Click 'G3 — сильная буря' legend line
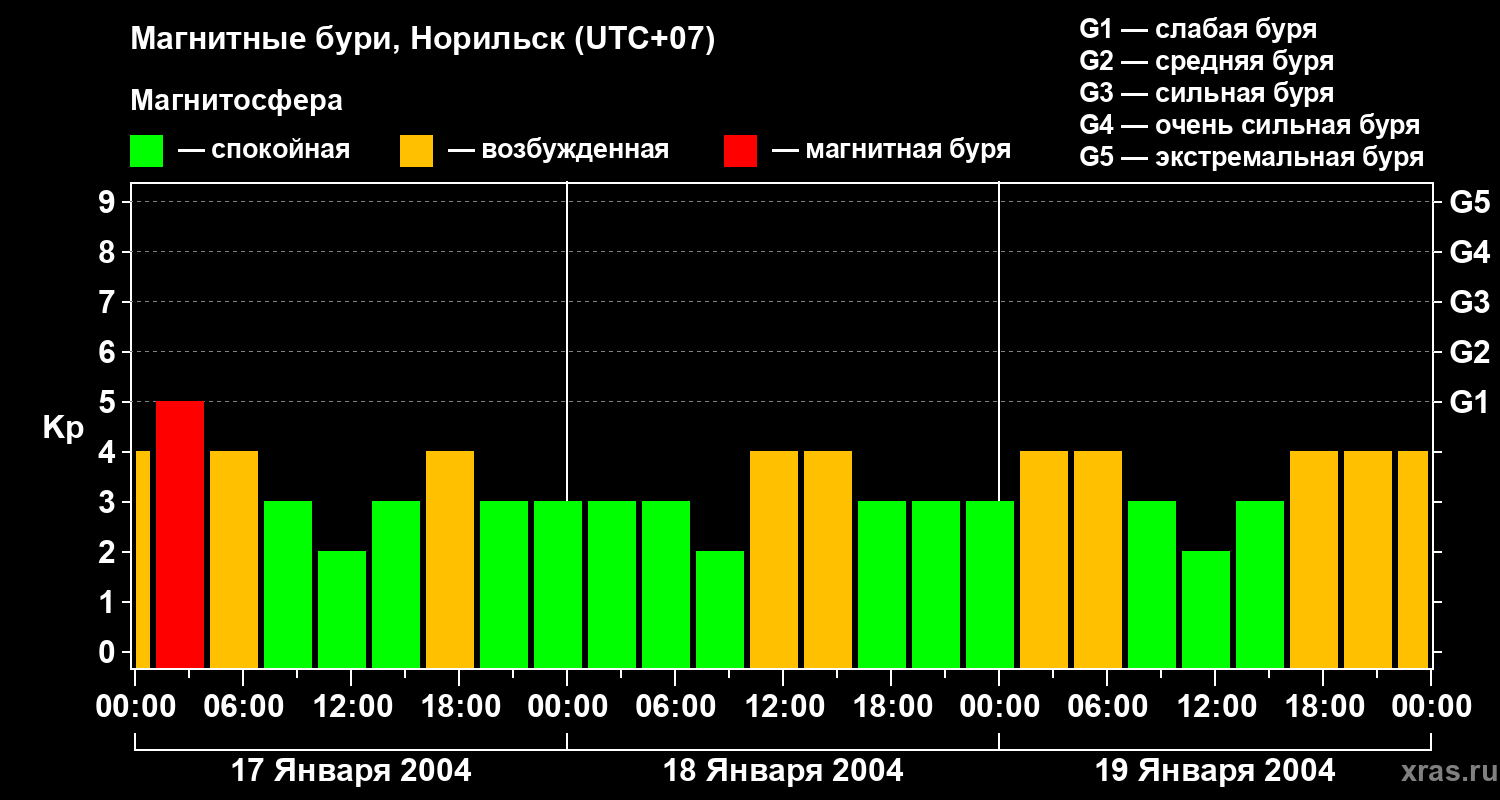 [x=1207, y=93]
